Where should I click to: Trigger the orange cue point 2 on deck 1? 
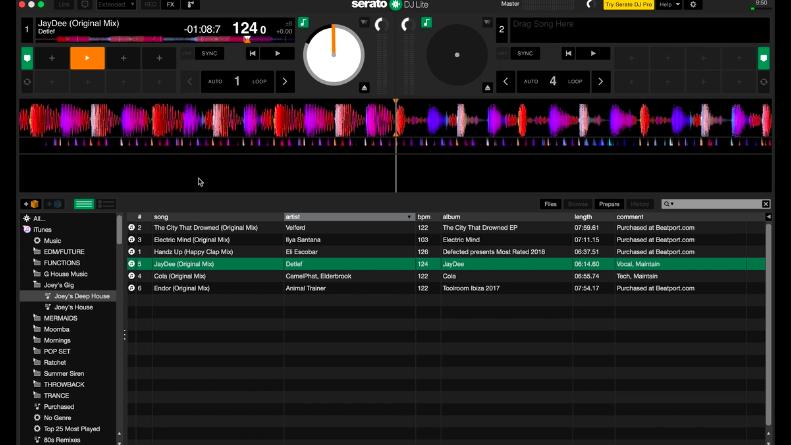click(x=87, y=58)
